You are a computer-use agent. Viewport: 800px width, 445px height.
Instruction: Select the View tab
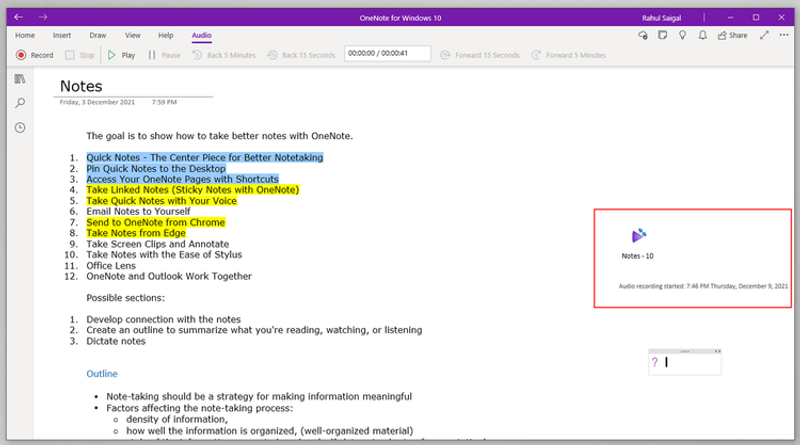click(133, 35)
